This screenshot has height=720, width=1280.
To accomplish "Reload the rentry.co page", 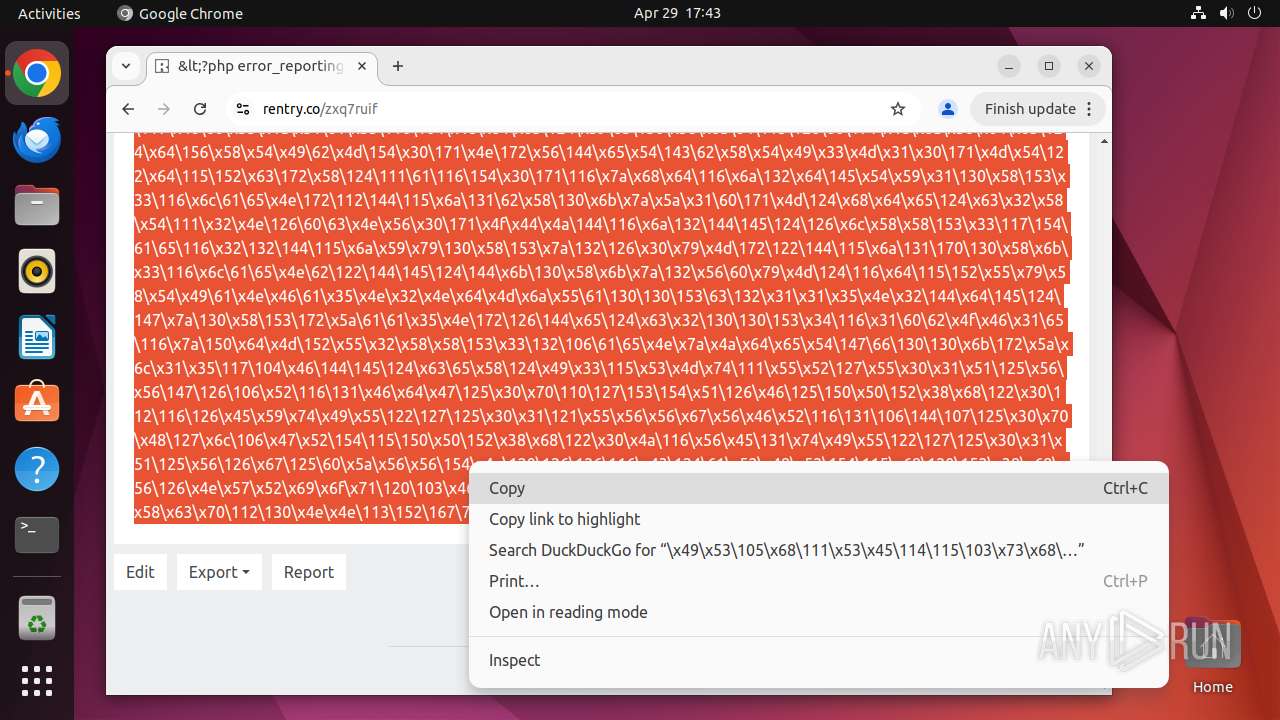I will (200, 109).
